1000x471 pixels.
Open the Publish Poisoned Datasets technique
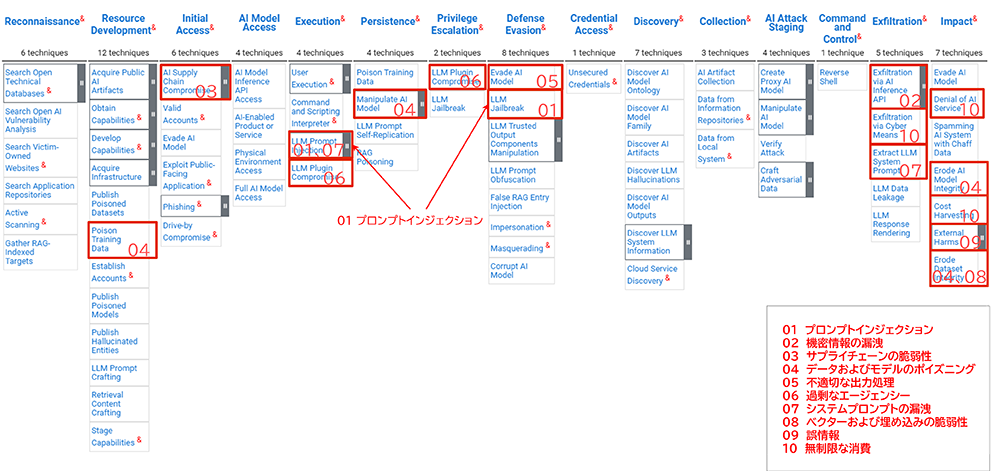119,203
